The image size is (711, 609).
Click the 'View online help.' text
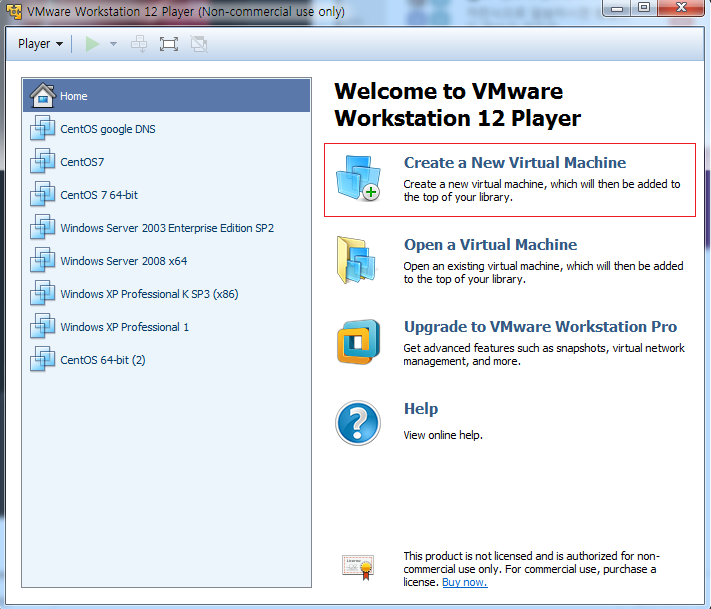point(443,435)
